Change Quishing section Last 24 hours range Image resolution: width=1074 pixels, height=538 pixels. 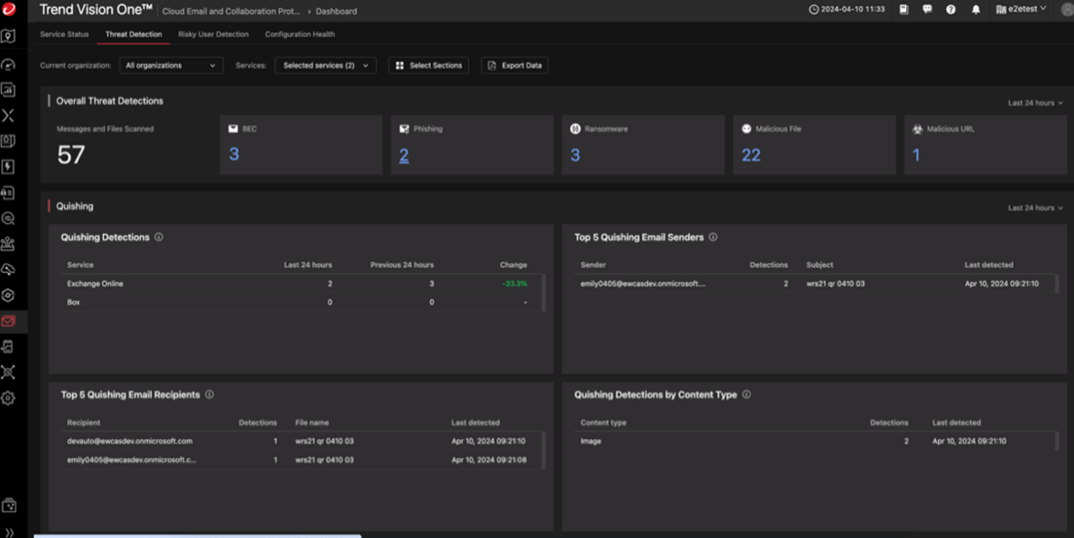(x=1035, y=208)
